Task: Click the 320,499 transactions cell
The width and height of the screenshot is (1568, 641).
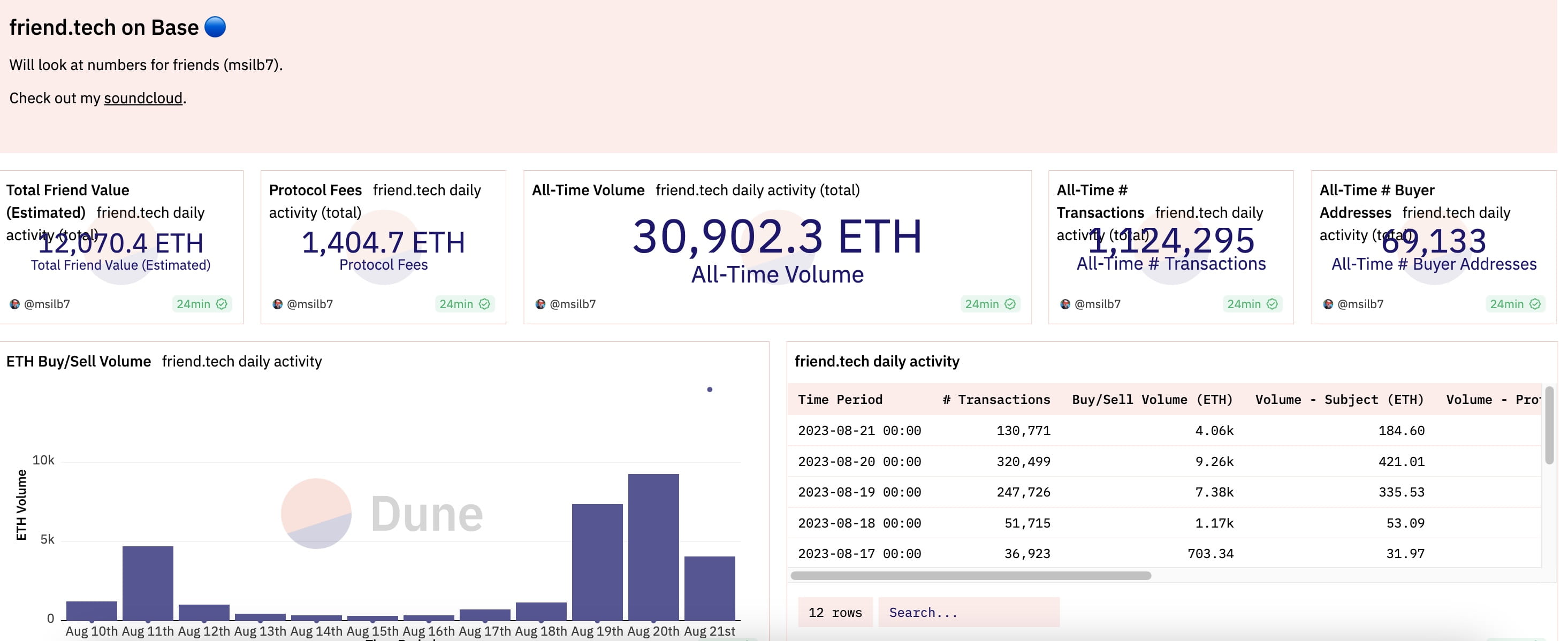Action: tap(1023, 461)
